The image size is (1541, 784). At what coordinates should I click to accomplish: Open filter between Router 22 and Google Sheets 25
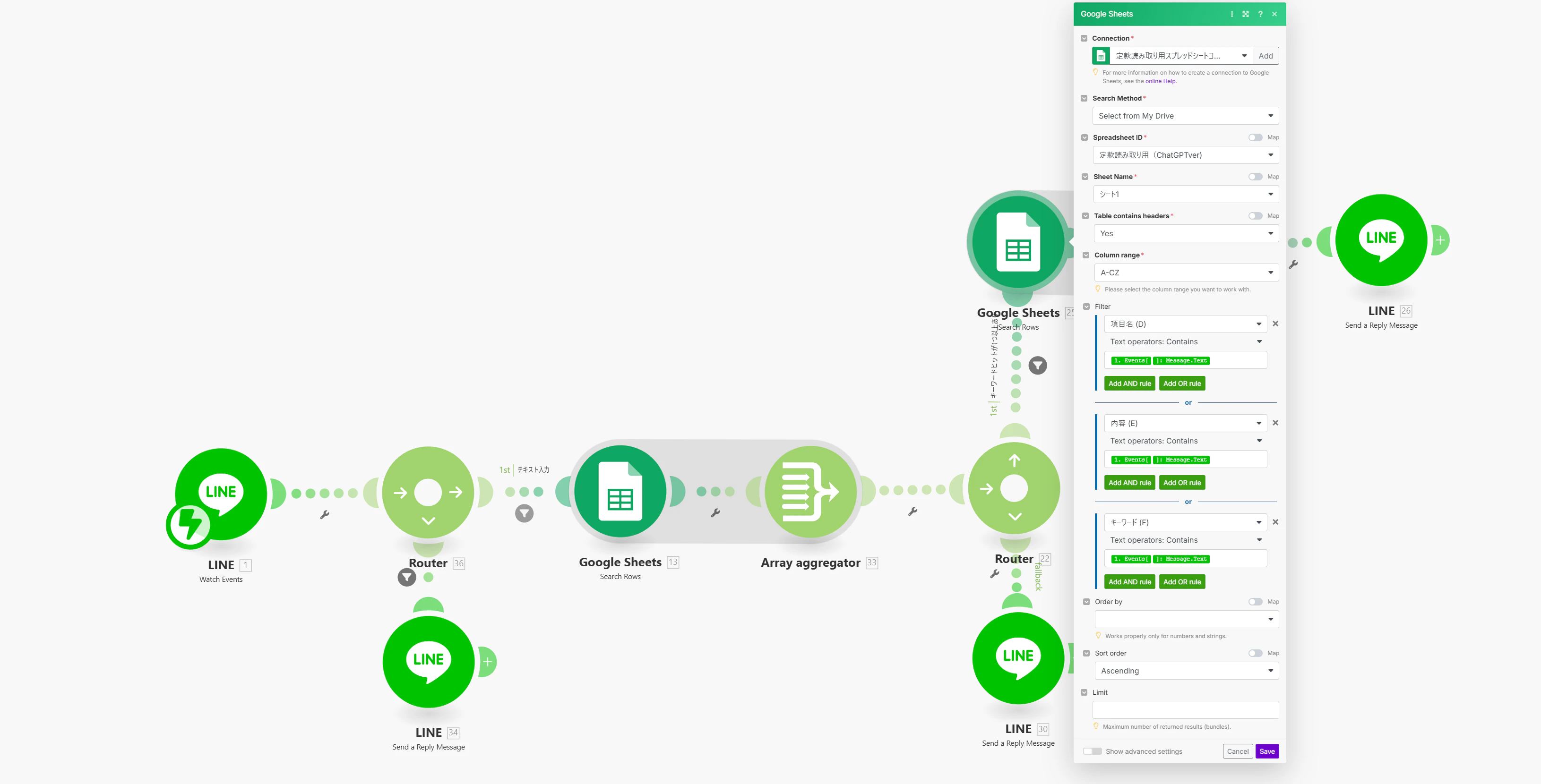pos(1038,366)
